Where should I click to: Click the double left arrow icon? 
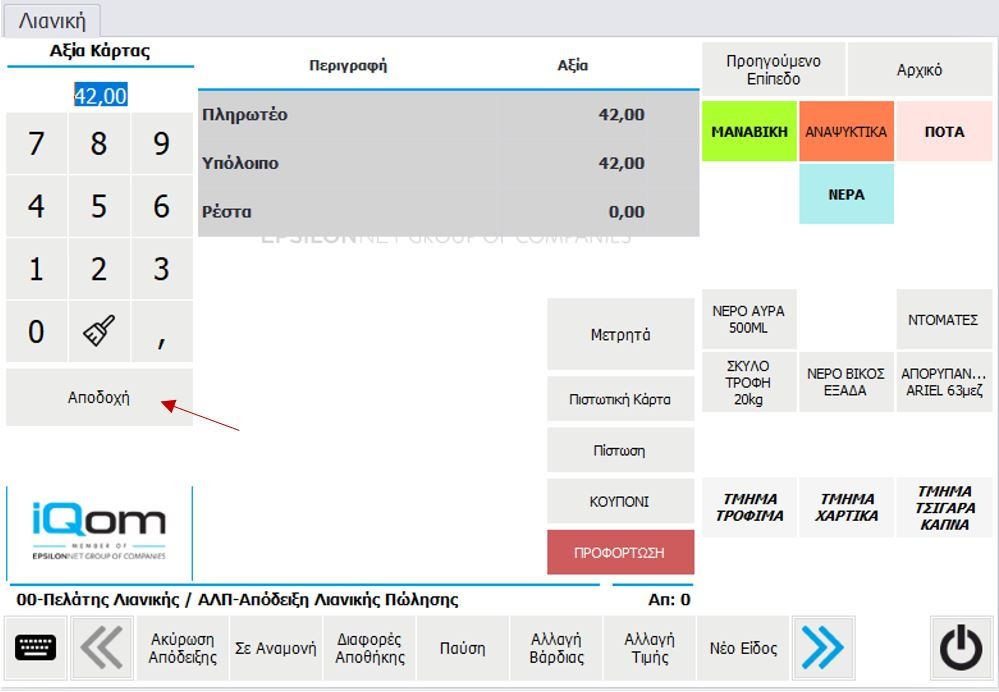(101, 648)
